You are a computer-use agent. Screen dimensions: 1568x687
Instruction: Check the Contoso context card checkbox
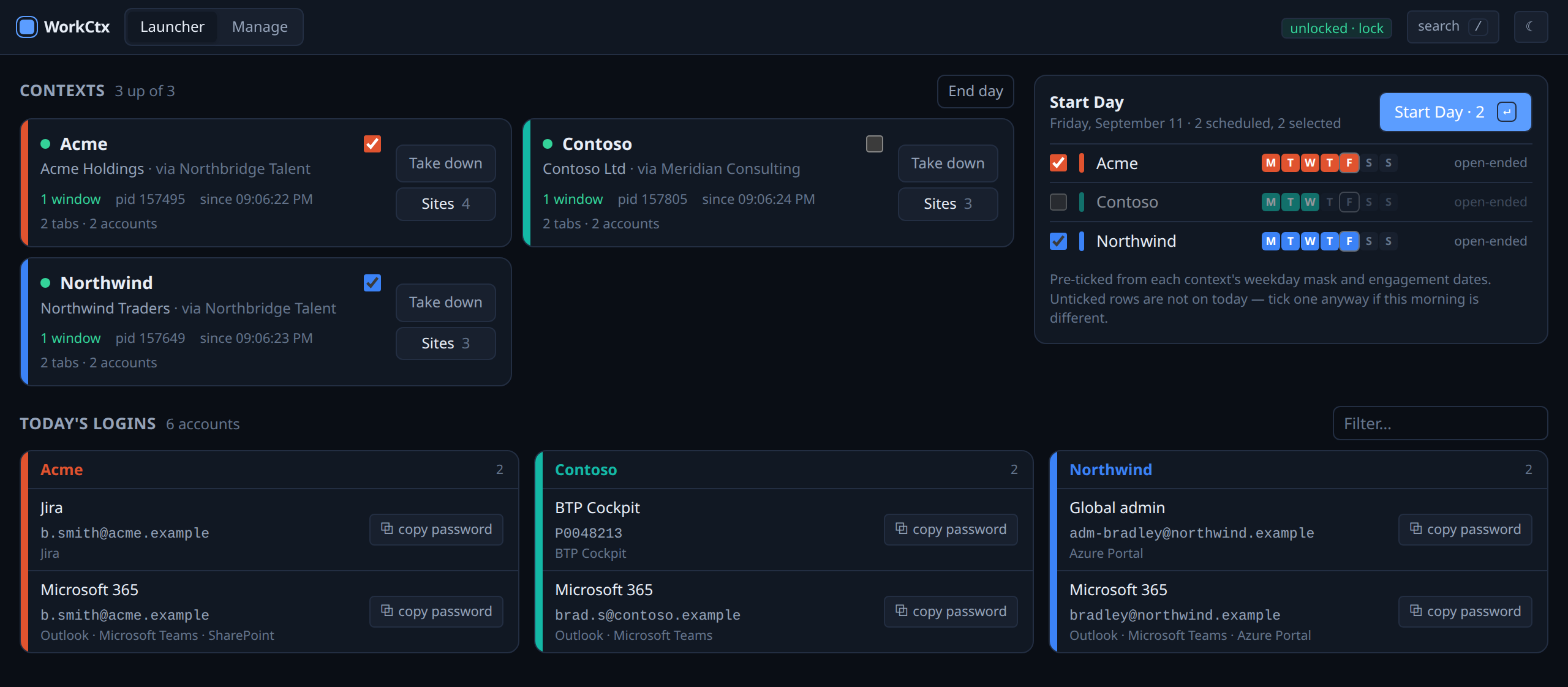(874, 144)
